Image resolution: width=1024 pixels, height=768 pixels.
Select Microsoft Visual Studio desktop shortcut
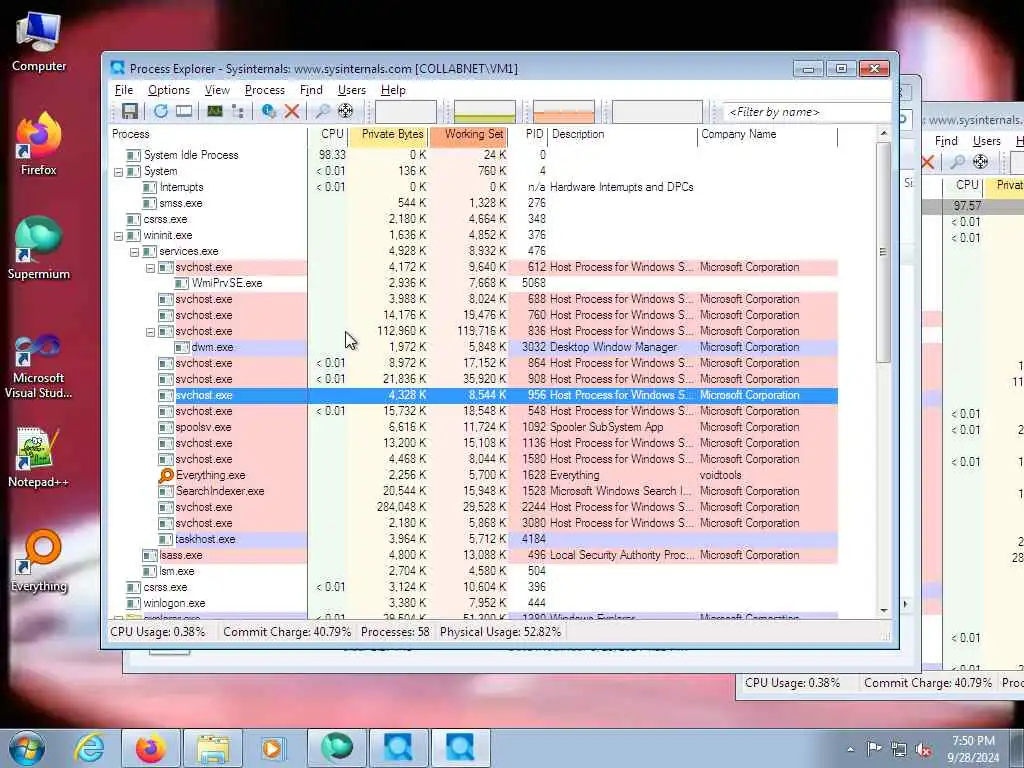point(39,365)
